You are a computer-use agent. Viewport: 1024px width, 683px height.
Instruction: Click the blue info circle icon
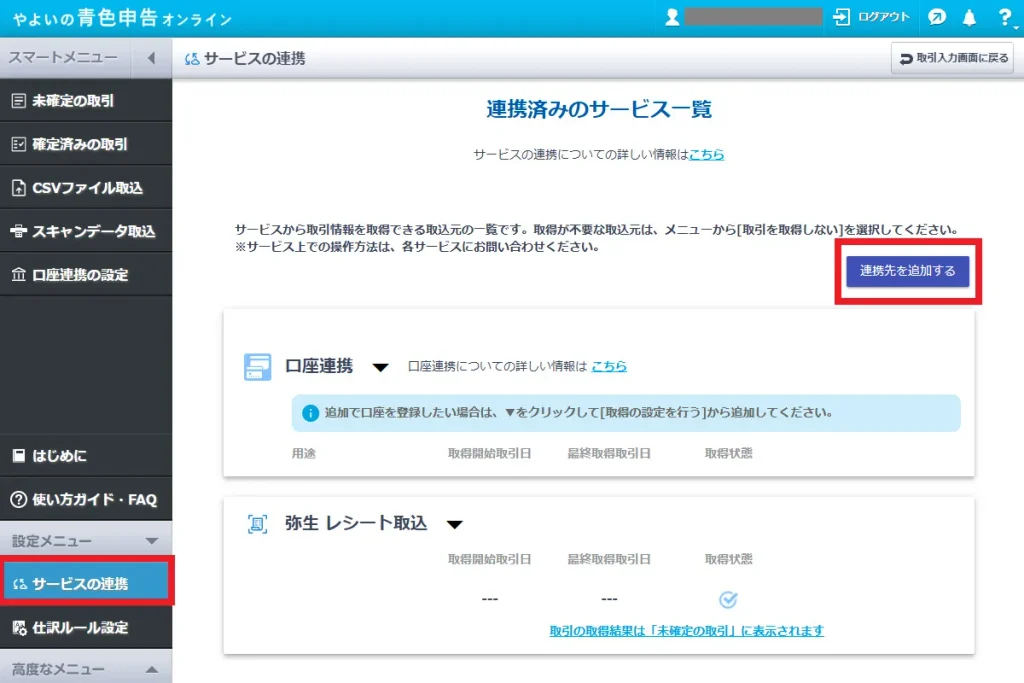[x=310, y=413]
